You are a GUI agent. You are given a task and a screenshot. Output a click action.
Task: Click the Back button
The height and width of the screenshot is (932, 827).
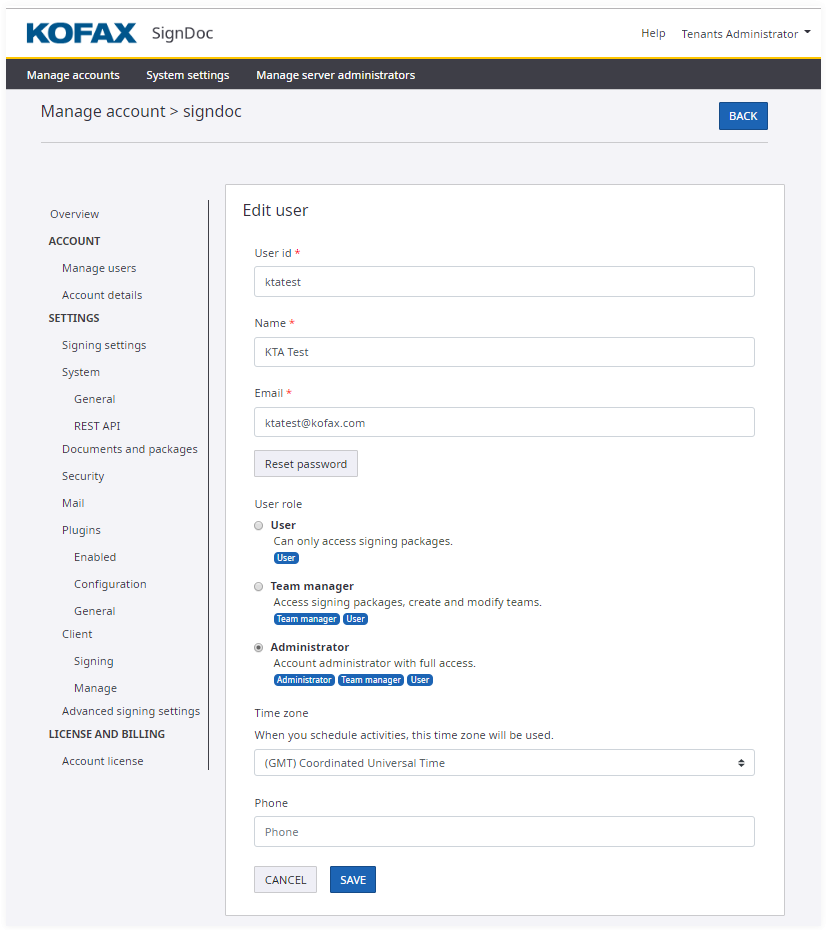tap(742, 116)
